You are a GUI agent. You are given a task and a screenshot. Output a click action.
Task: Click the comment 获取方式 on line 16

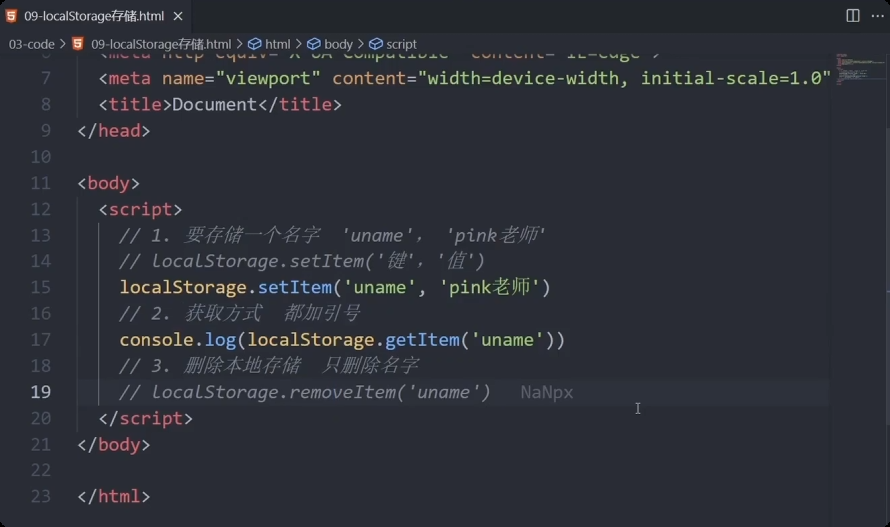coord(240,313)
